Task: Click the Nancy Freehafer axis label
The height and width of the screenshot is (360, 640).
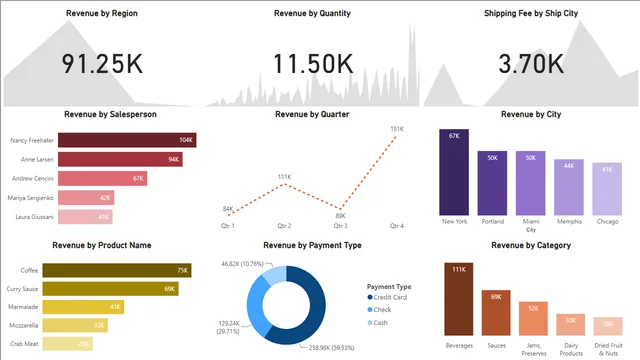Action: point(32,140)
